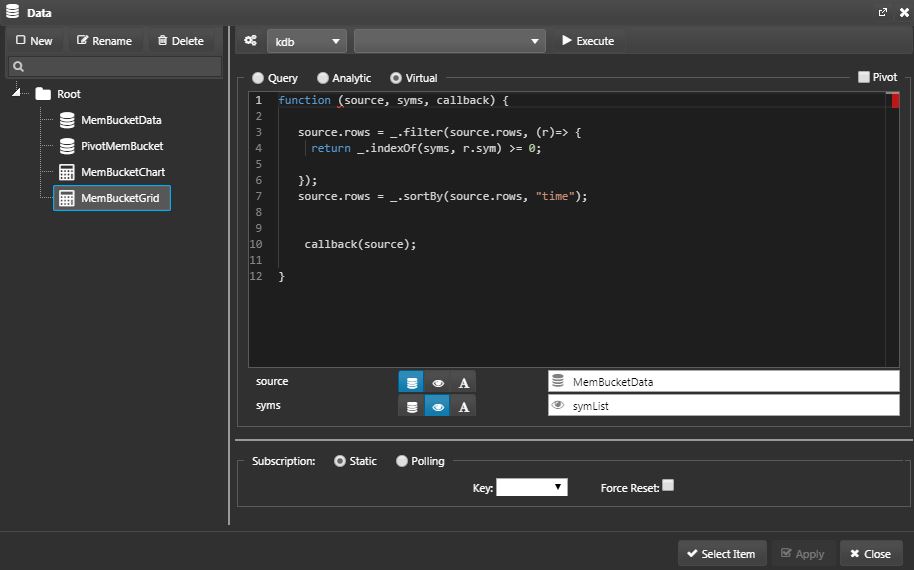Click the red error marker in editor scrollbar
Screen dimensions: 914x570
point(896,100)
